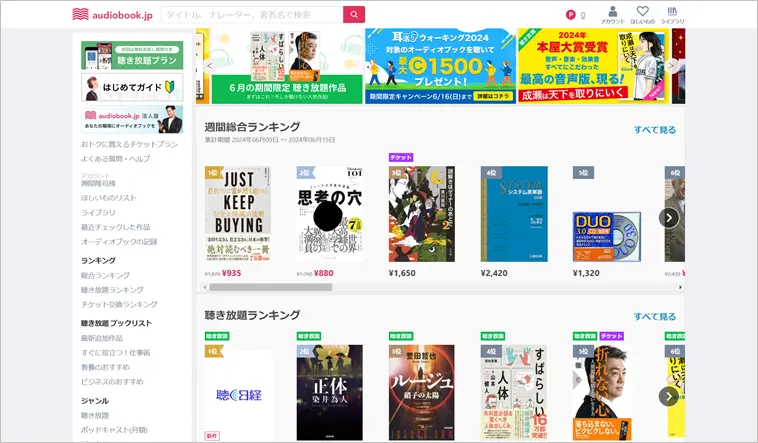
Task: Open the はじめてガイド banner
Action: pos(132,87)
